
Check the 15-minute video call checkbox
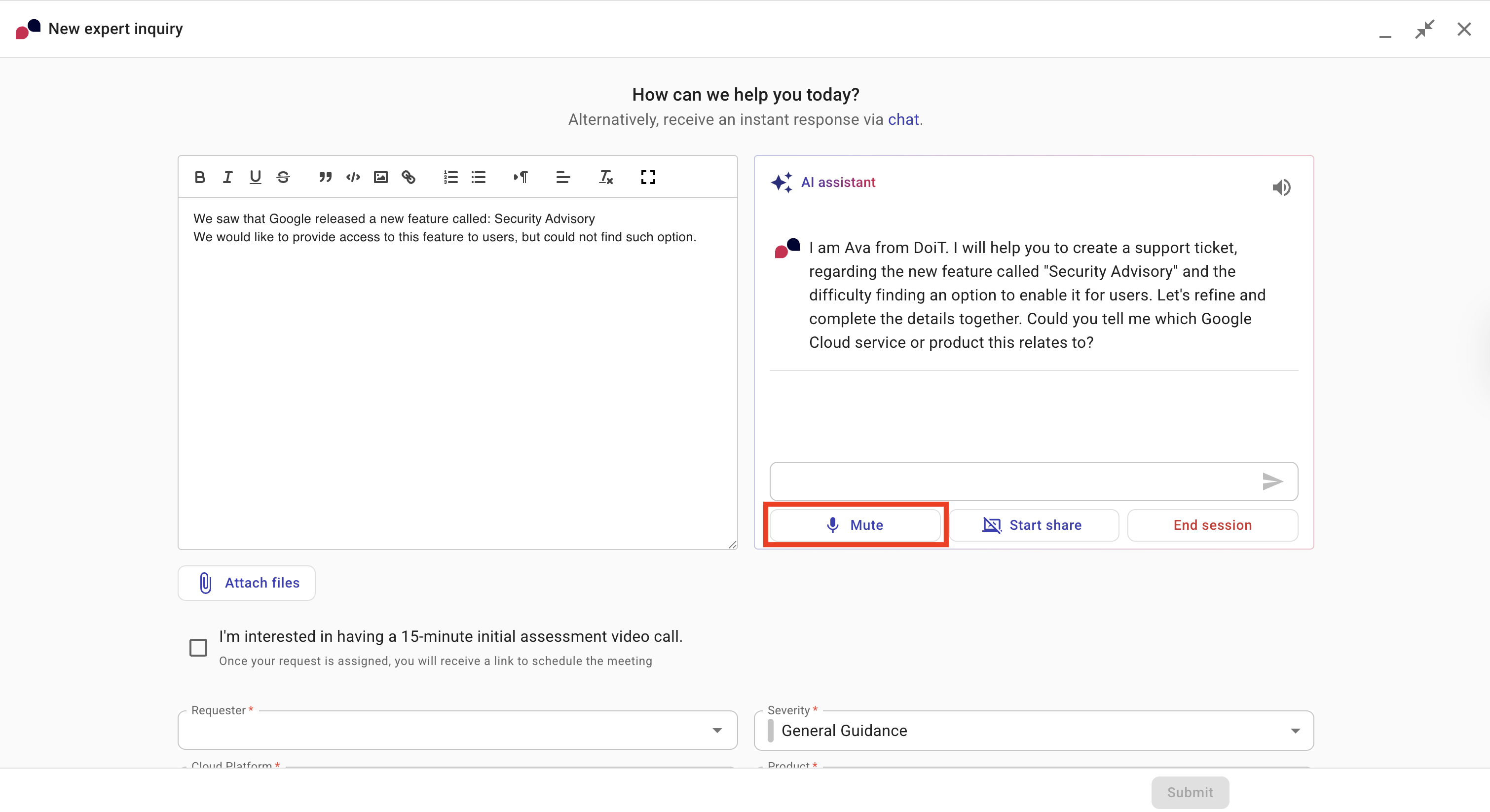pyautogui.click(x=198, y=647)
